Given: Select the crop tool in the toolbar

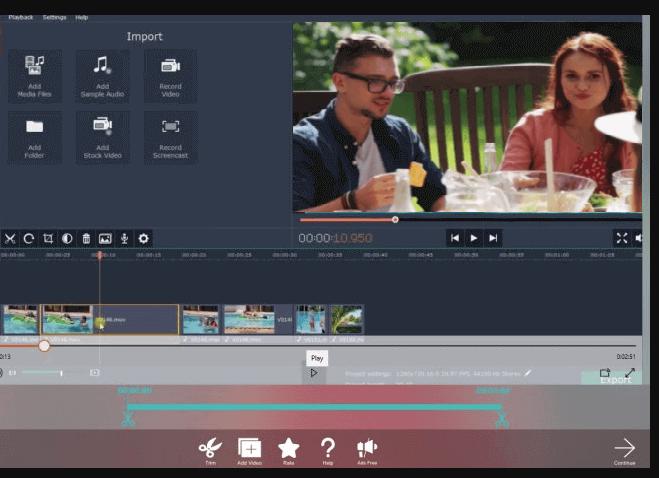Looking at the screenshot, I should click(48, 238).
